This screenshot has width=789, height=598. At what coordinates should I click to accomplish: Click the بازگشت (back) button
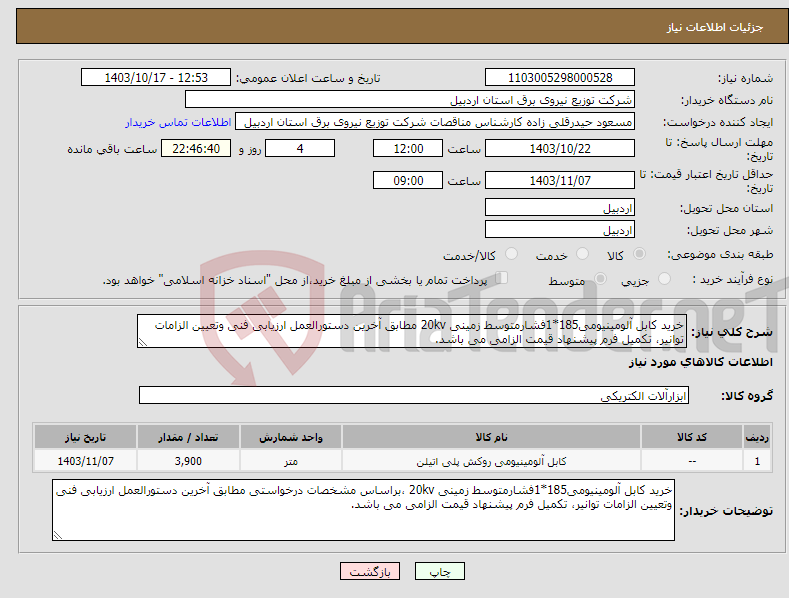click(x=370, y=571)
